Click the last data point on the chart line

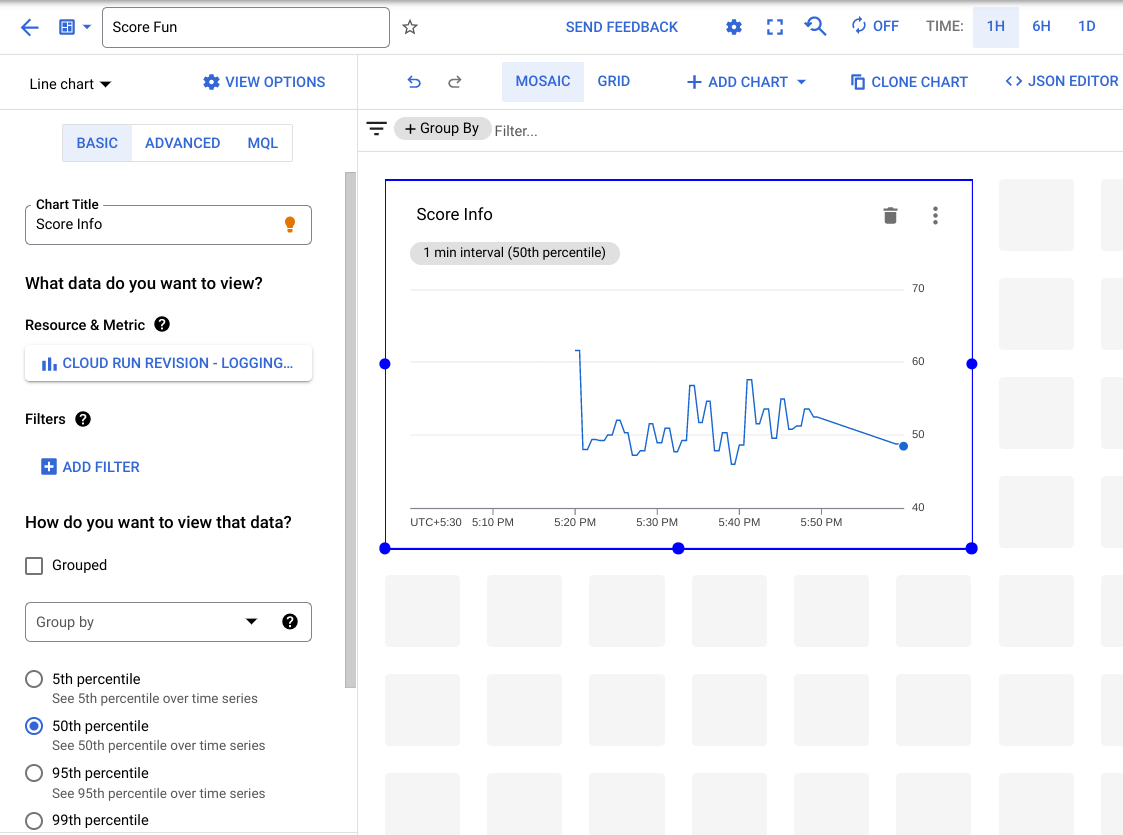point(903,446)
